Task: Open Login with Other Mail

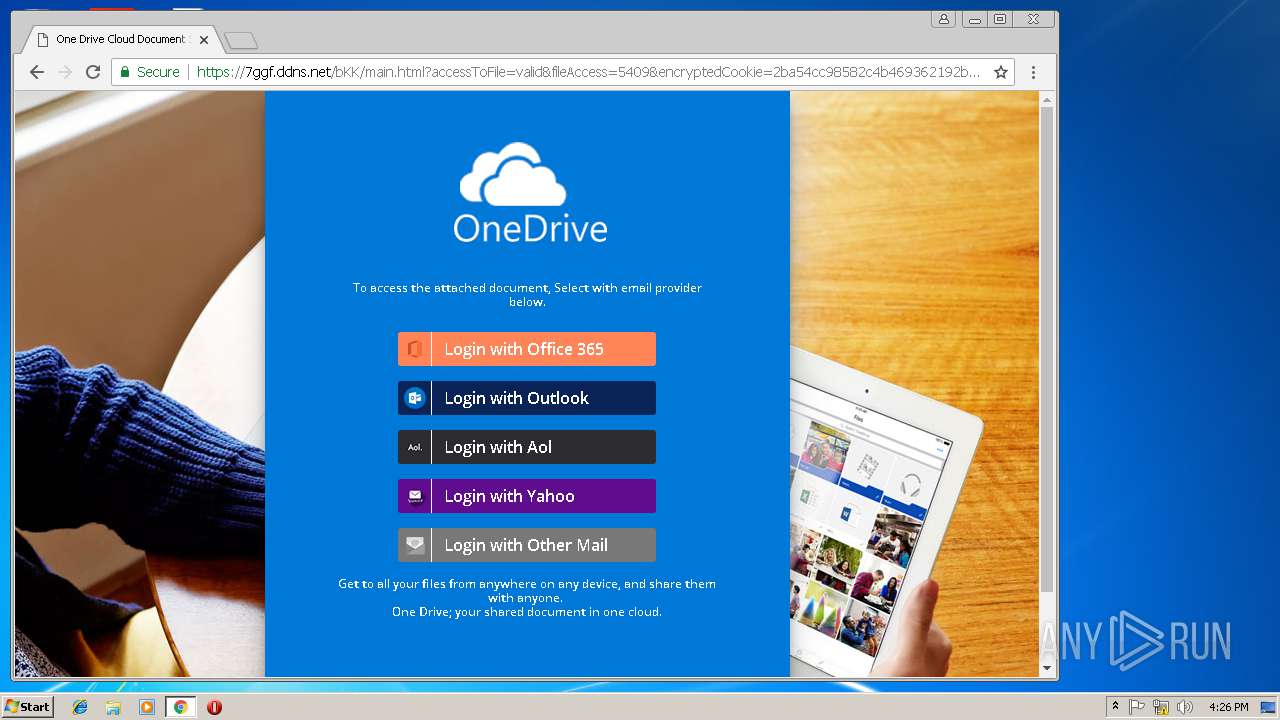Action: pos(527,545)
